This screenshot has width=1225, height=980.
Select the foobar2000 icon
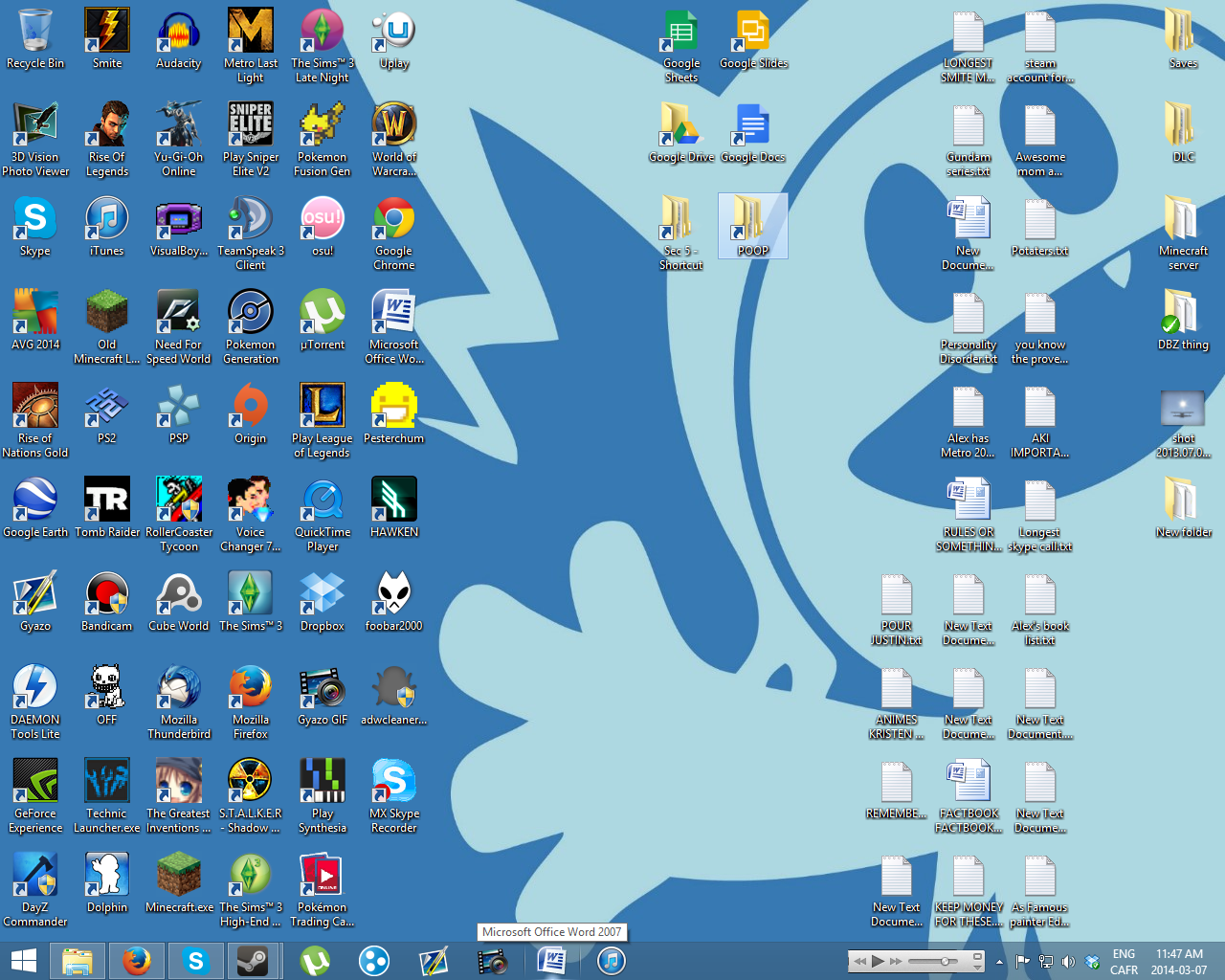click(x=394, y=602)
